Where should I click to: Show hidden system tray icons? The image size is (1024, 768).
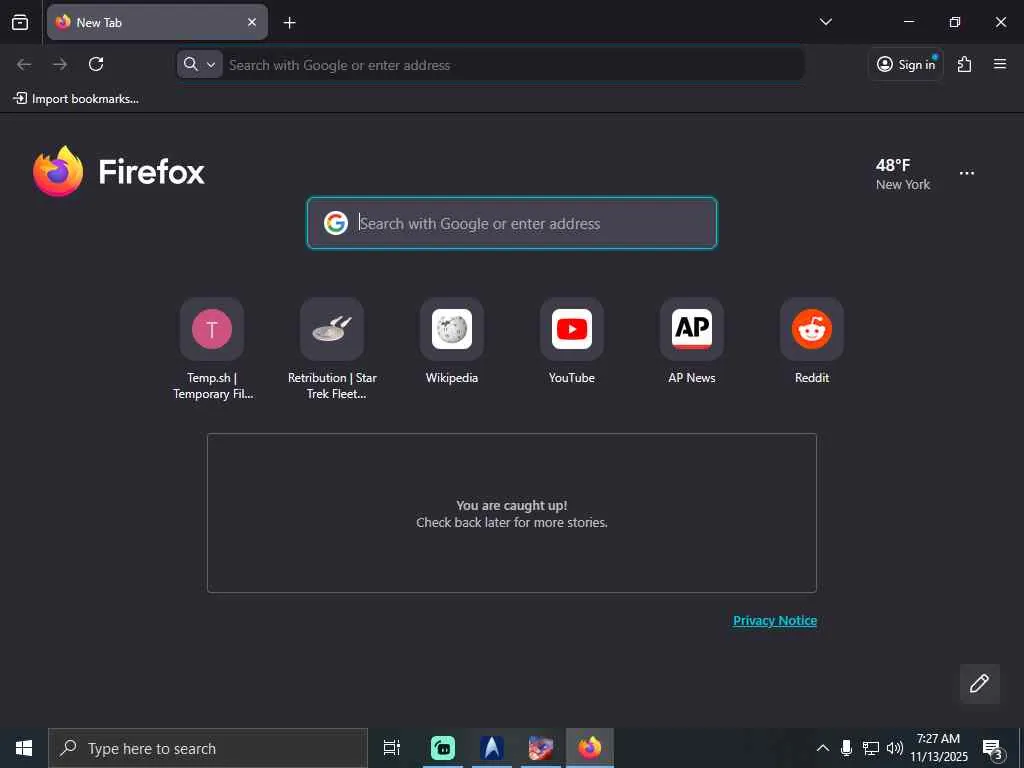click(x=823, y=748)
